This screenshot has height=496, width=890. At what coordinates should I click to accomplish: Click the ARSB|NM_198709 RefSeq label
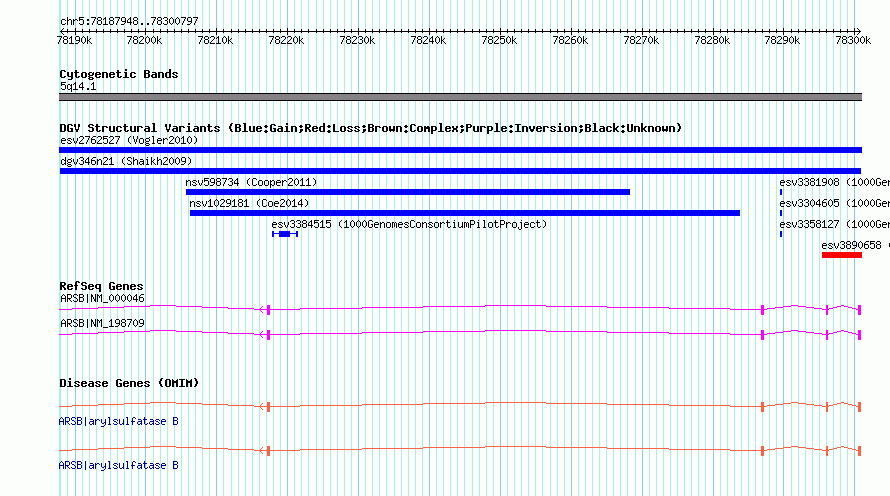click(102, 323)
